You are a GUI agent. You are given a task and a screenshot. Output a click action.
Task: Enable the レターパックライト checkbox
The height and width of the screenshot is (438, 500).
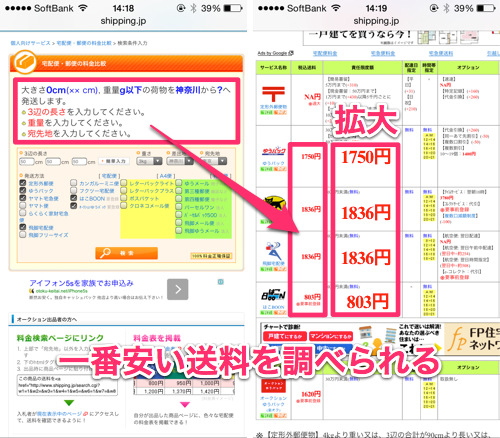(x=124, y=183)
